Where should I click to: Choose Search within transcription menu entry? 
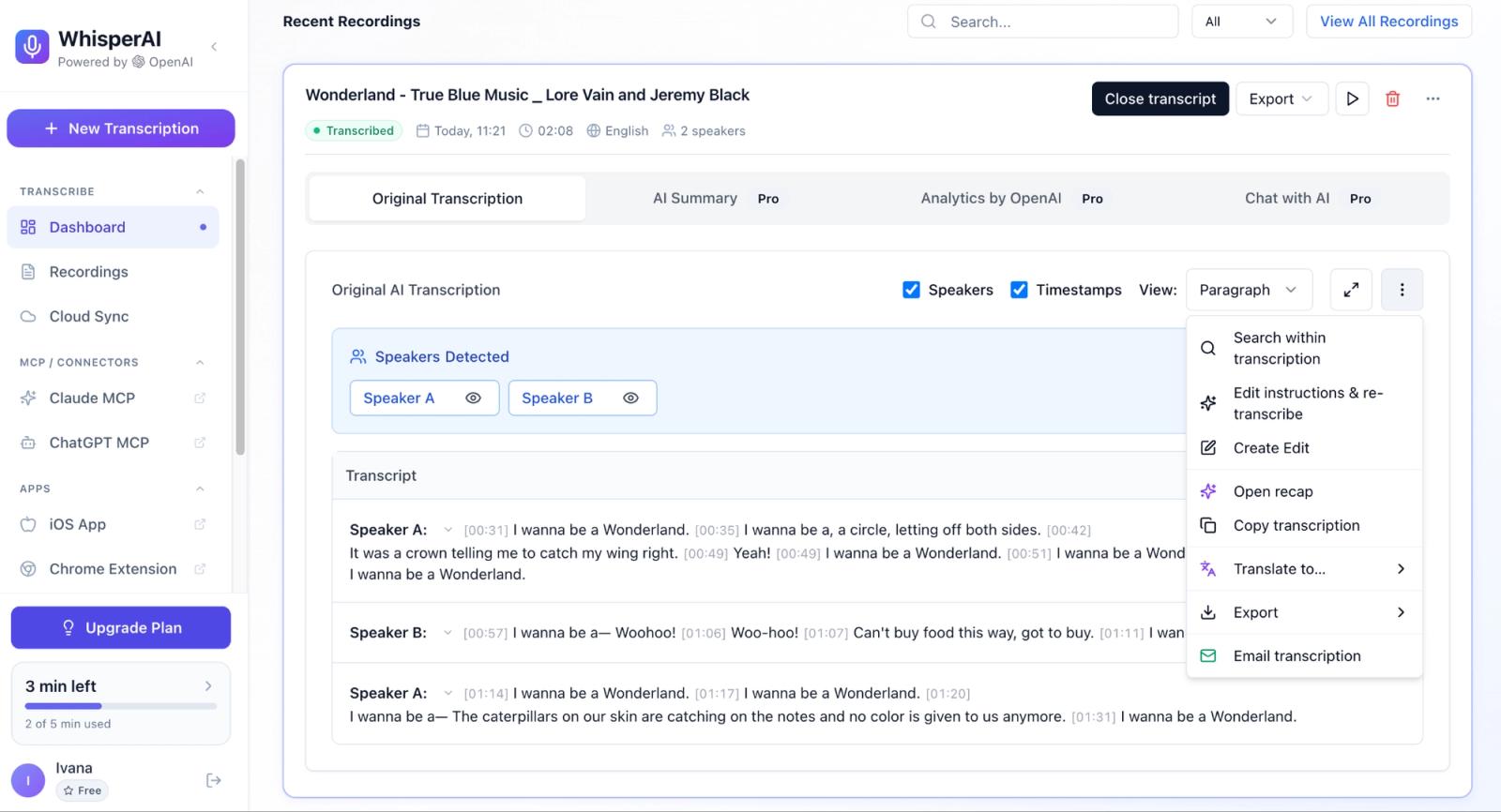click(x=1304, y=348)
